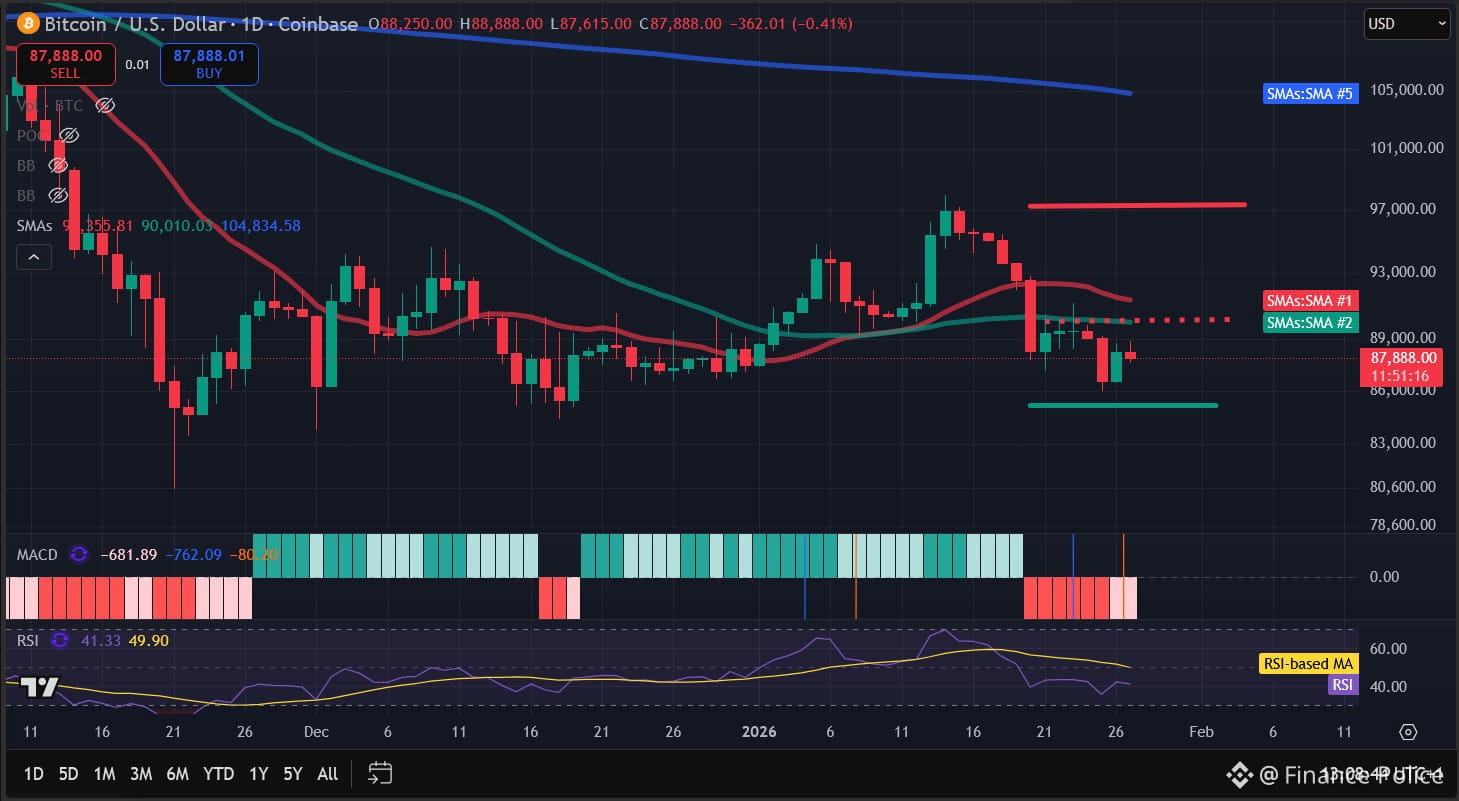This screenshot has height=801, width=1459.
Task: Toggle the first BB indicator's eye icon
Action: click(x=58, y=164)
